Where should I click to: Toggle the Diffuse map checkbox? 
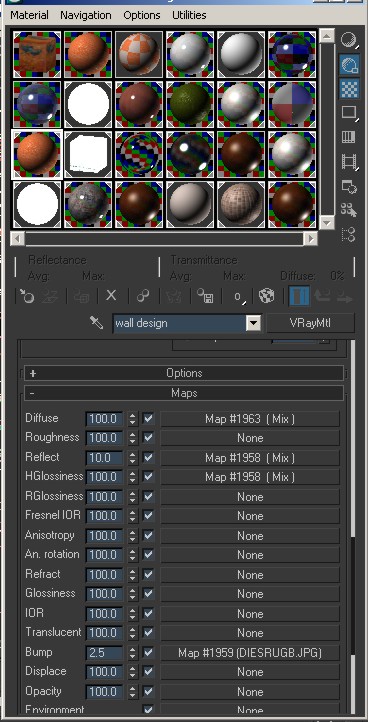[x=148, y=419]
